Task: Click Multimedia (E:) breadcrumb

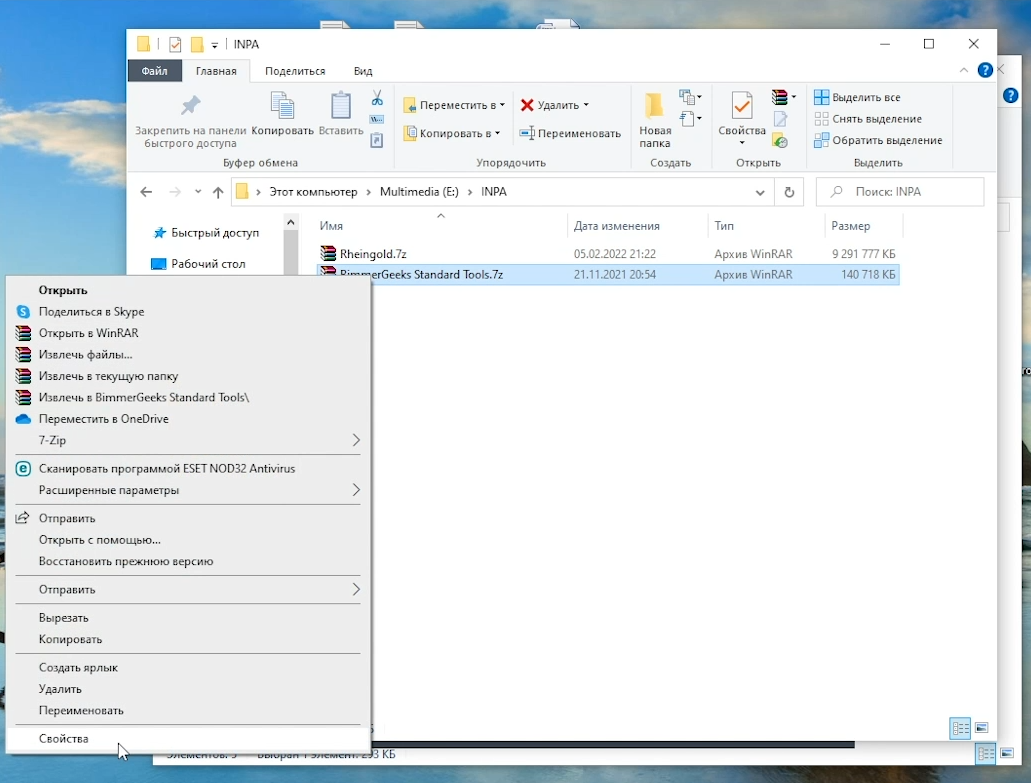Action: (419, 192)
